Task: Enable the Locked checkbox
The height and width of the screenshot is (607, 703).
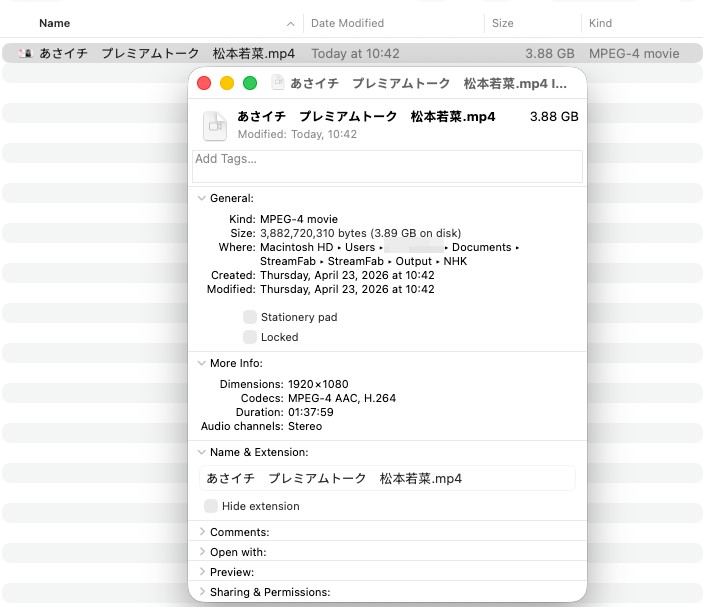Action: point(250,337)
